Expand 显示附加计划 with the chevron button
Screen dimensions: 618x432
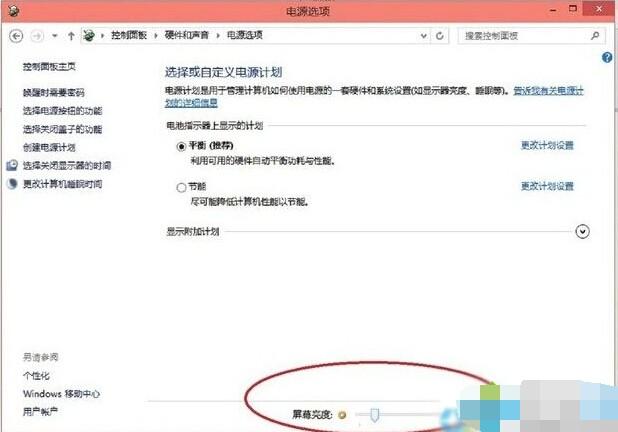583,232
